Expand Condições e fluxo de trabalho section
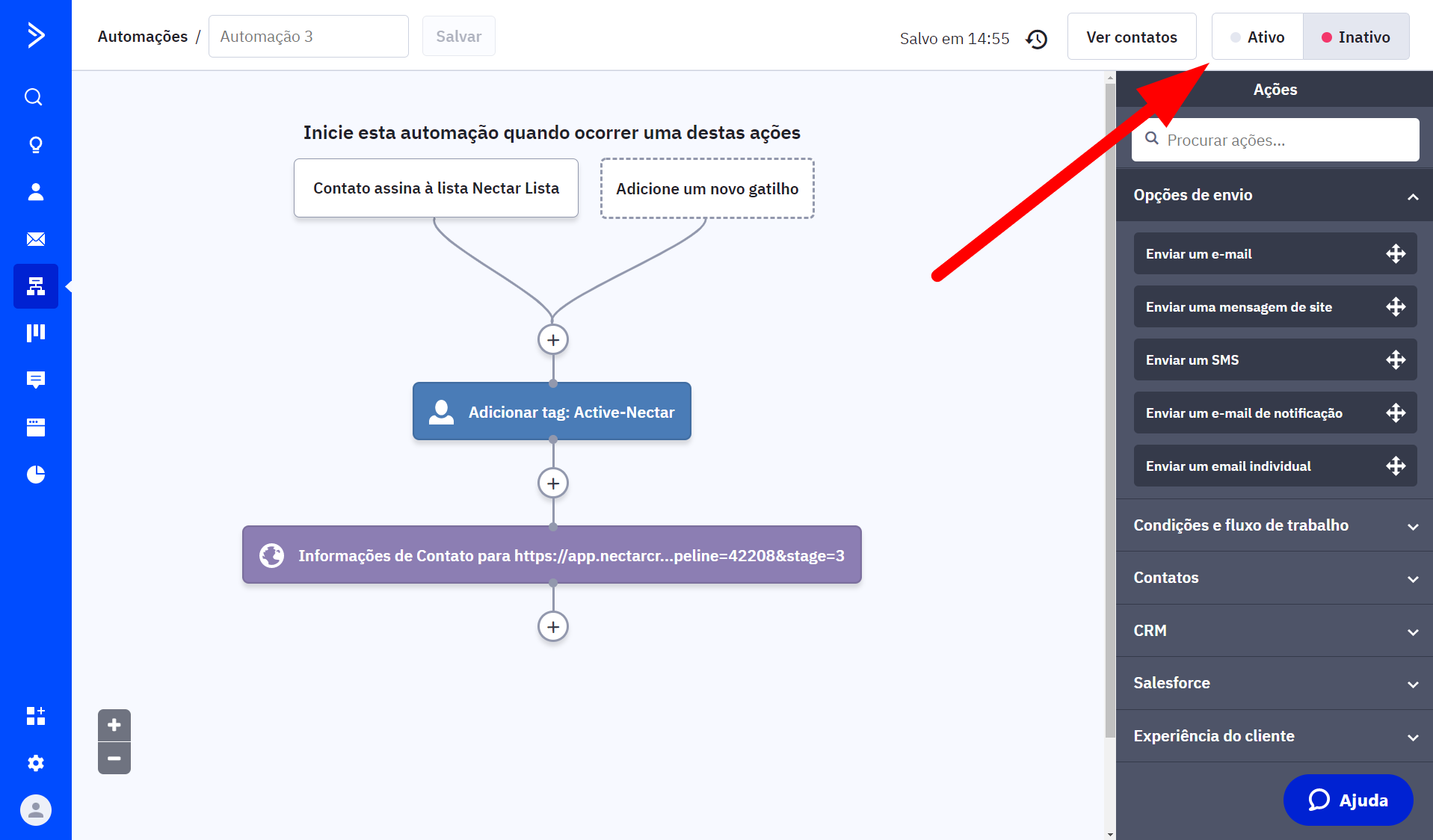1433x840 pixels. 1274,525
